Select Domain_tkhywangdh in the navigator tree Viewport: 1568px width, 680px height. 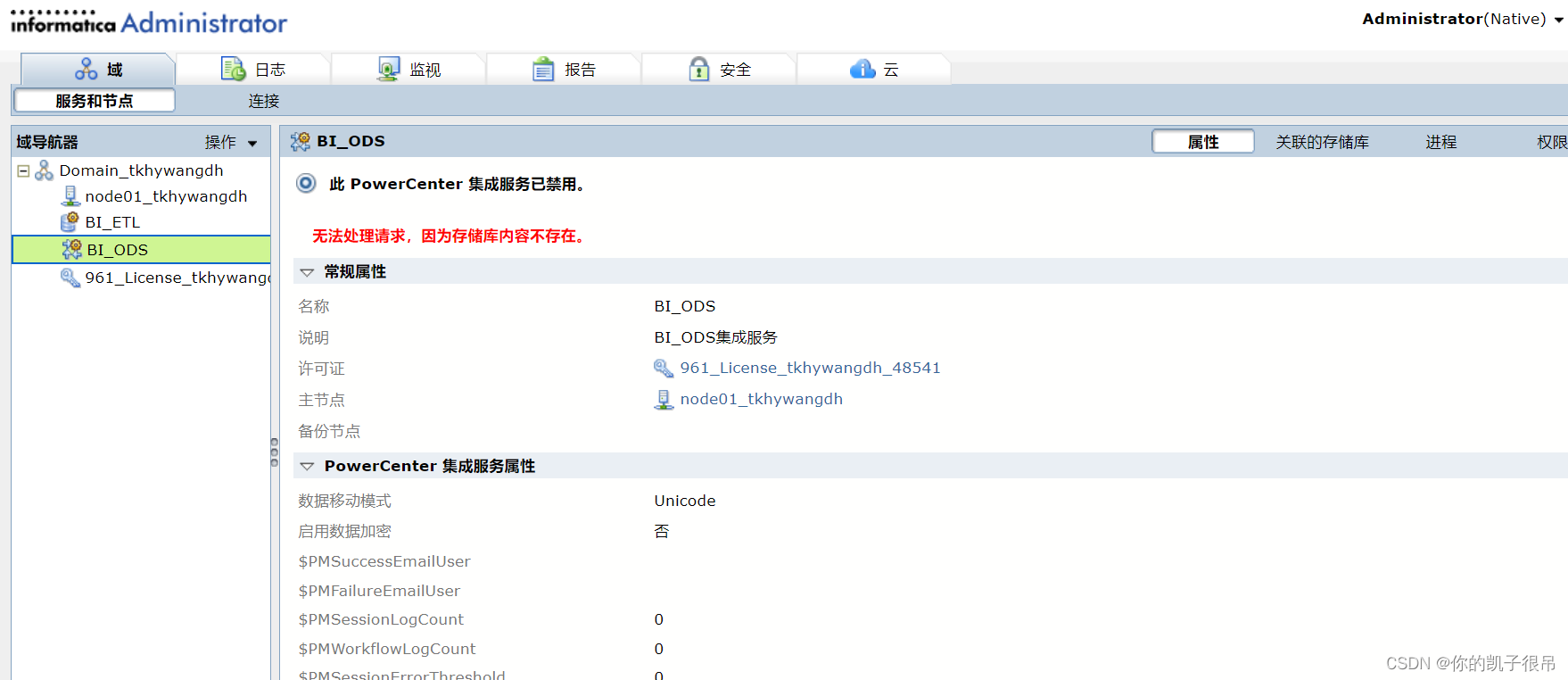141,170
